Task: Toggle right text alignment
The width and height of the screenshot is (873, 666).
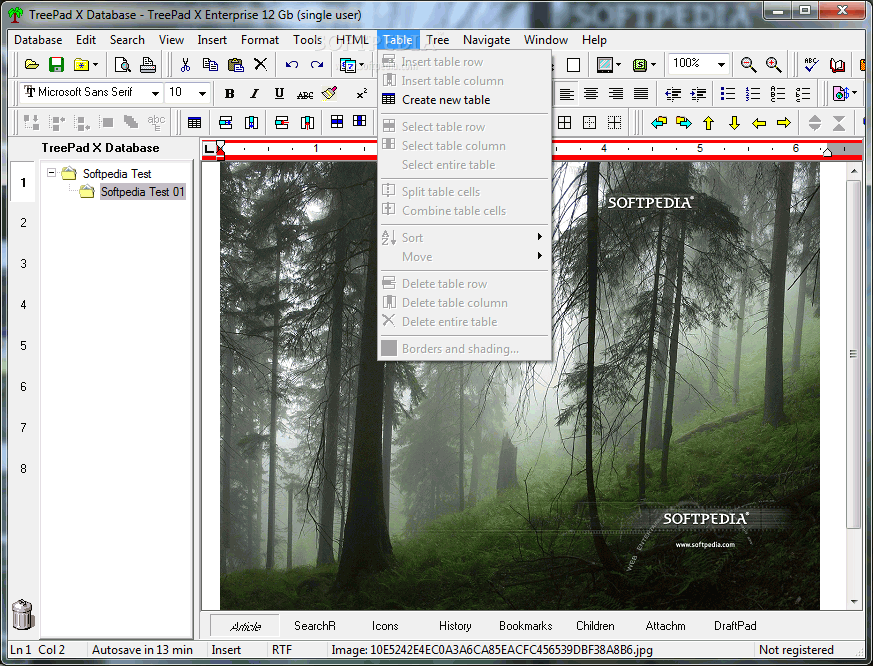Action: tap(616, 94)
